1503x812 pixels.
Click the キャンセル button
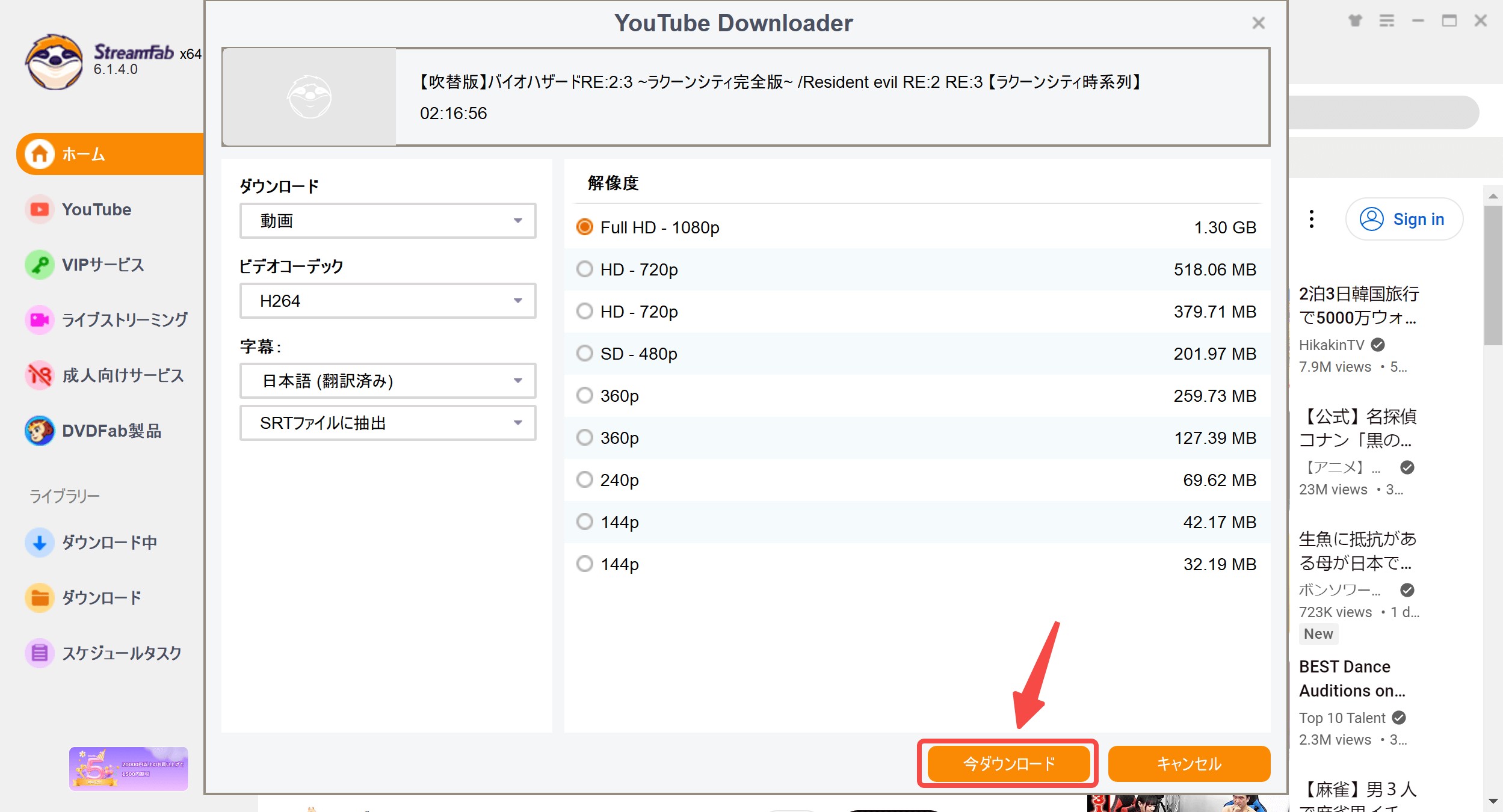1189,764
